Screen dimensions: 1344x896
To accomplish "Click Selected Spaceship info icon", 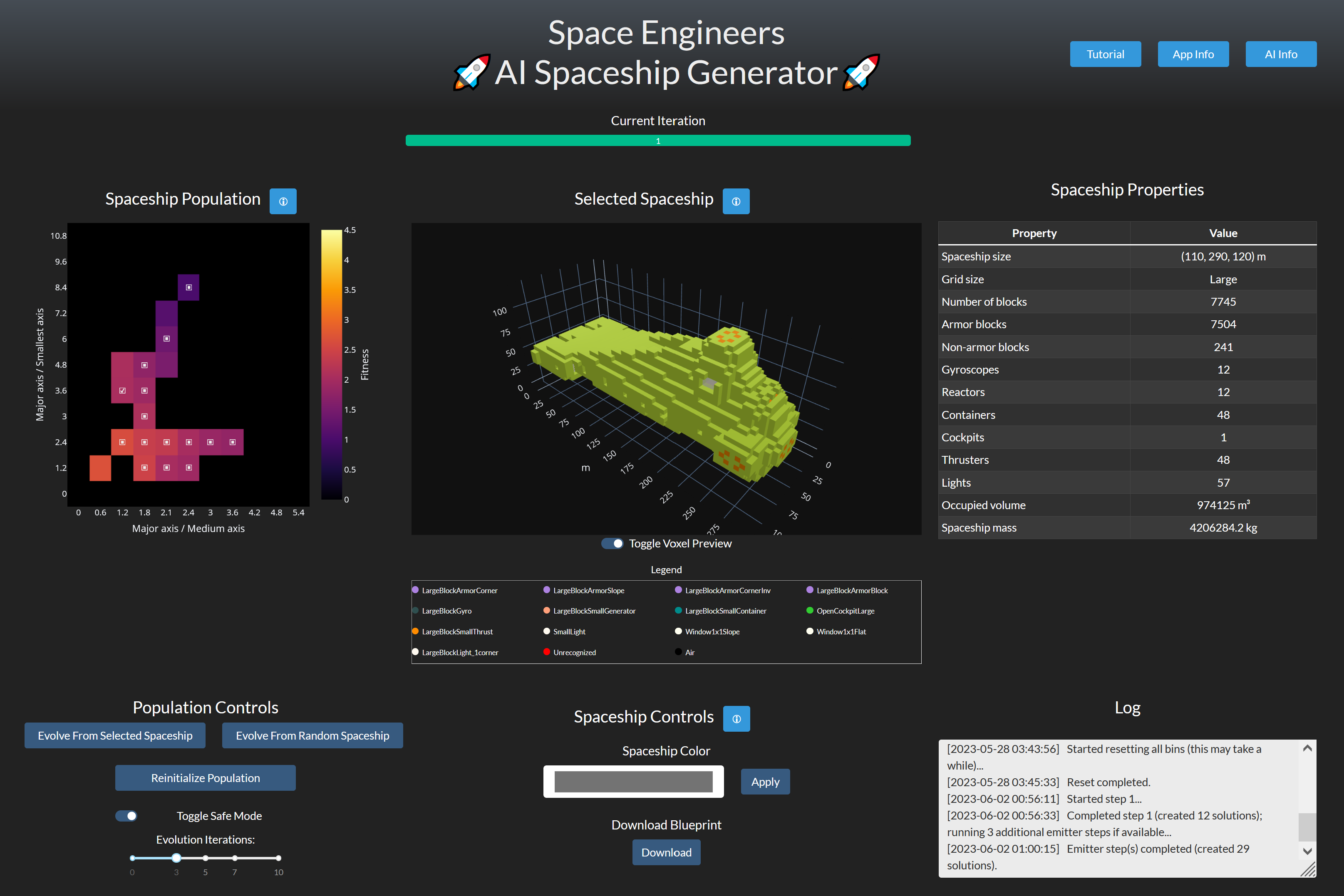I will click(736, 201).
